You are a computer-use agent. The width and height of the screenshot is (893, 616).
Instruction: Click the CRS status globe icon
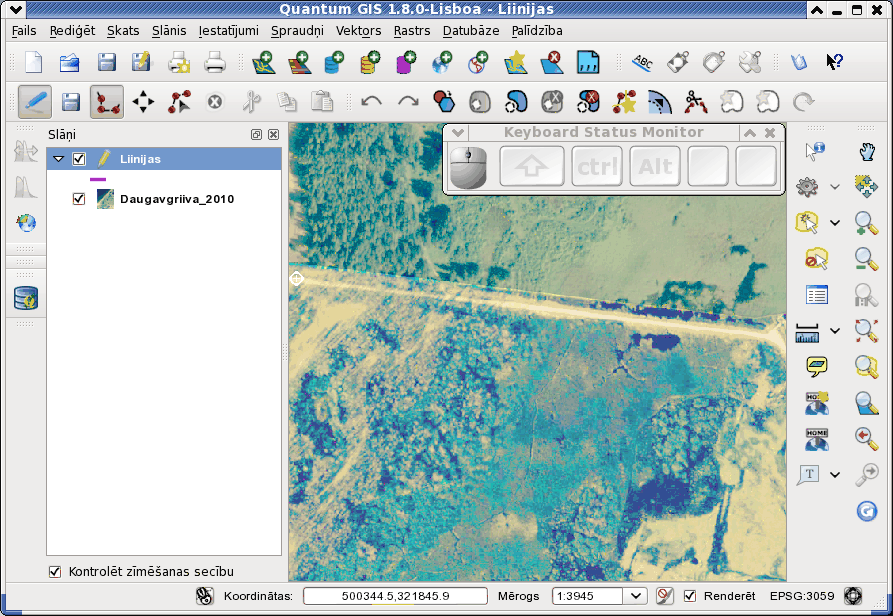[853, 596]
